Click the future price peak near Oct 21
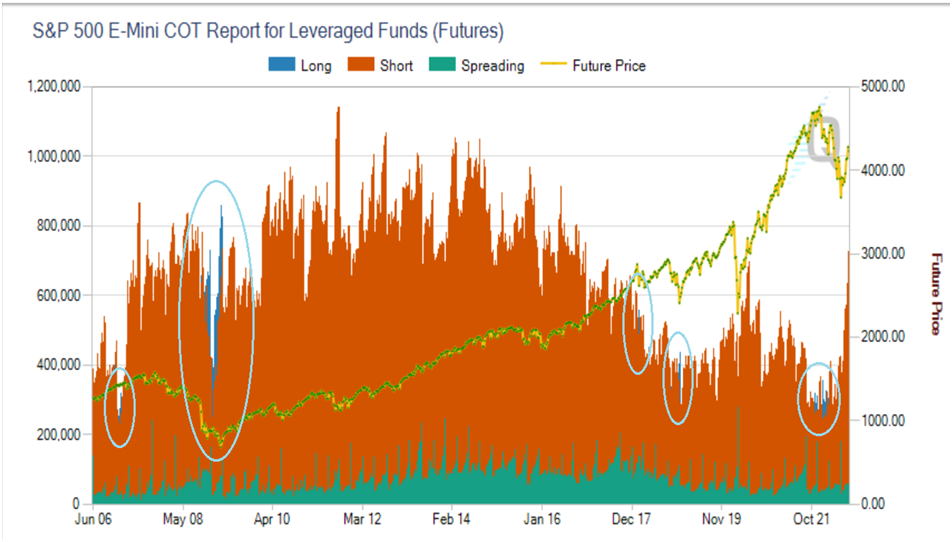The width and height of the screenshot is (952, 542). [818, 109]
